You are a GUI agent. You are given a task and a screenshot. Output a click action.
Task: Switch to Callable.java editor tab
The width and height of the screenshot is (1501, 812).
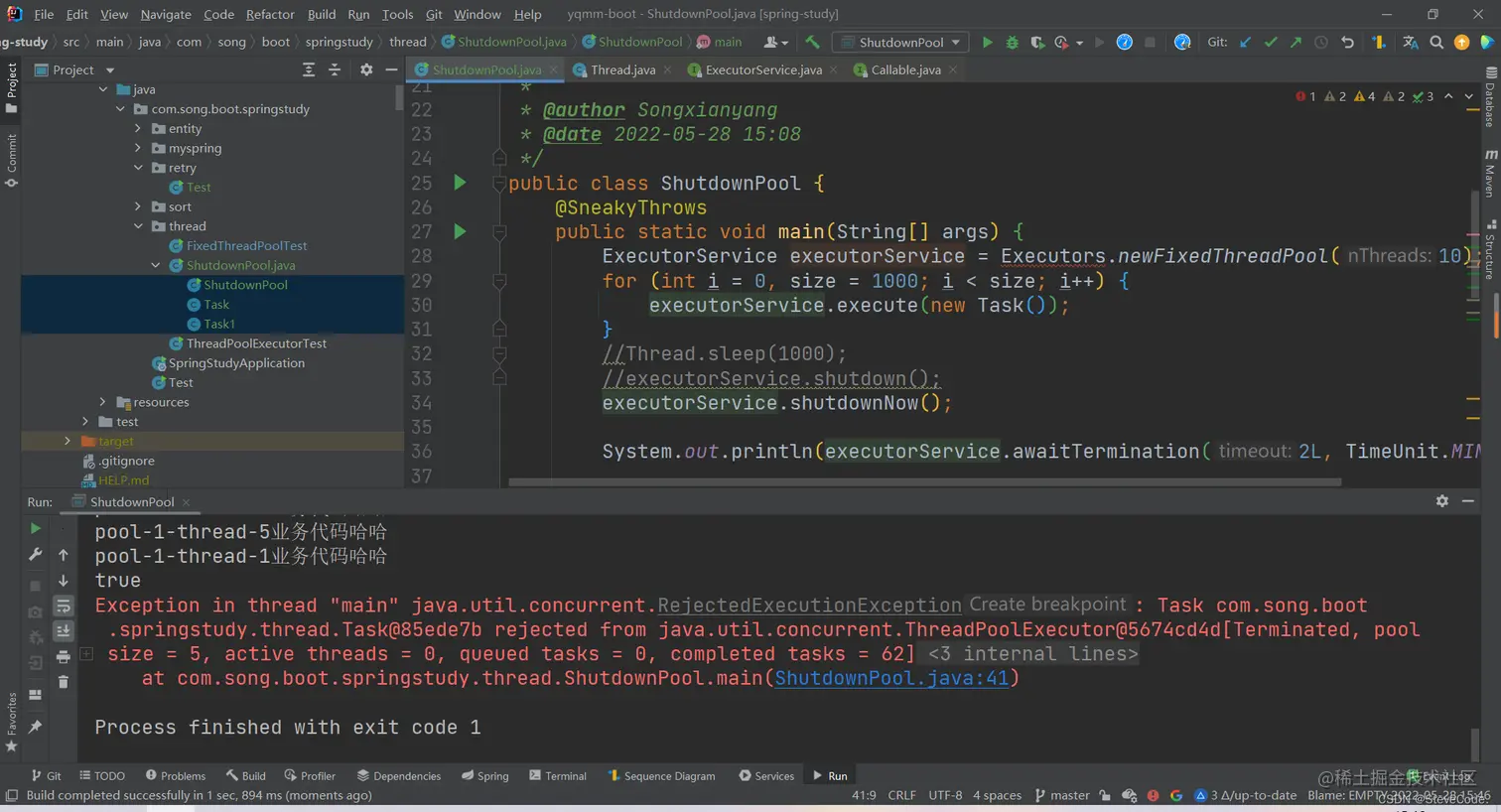click(x=905, y=69)
